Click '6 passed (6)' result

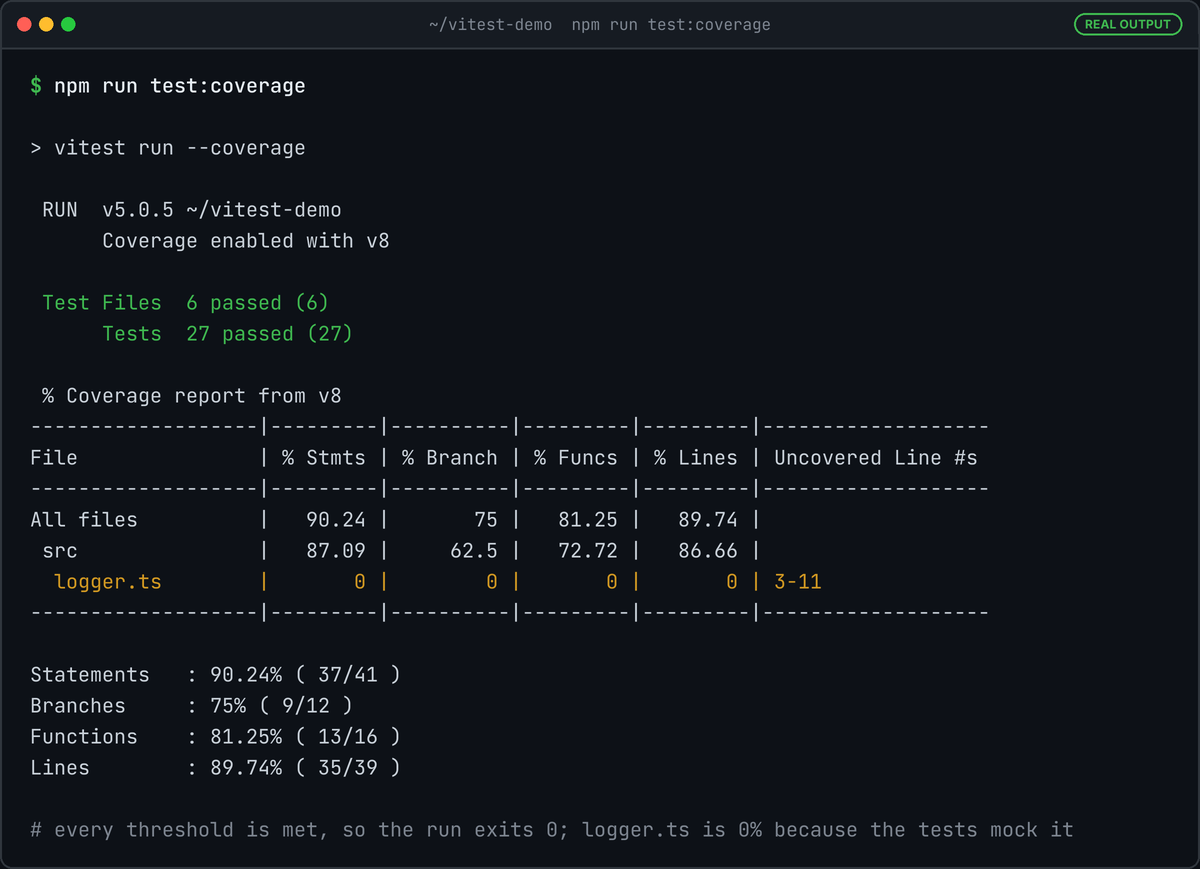click(257, 303)
